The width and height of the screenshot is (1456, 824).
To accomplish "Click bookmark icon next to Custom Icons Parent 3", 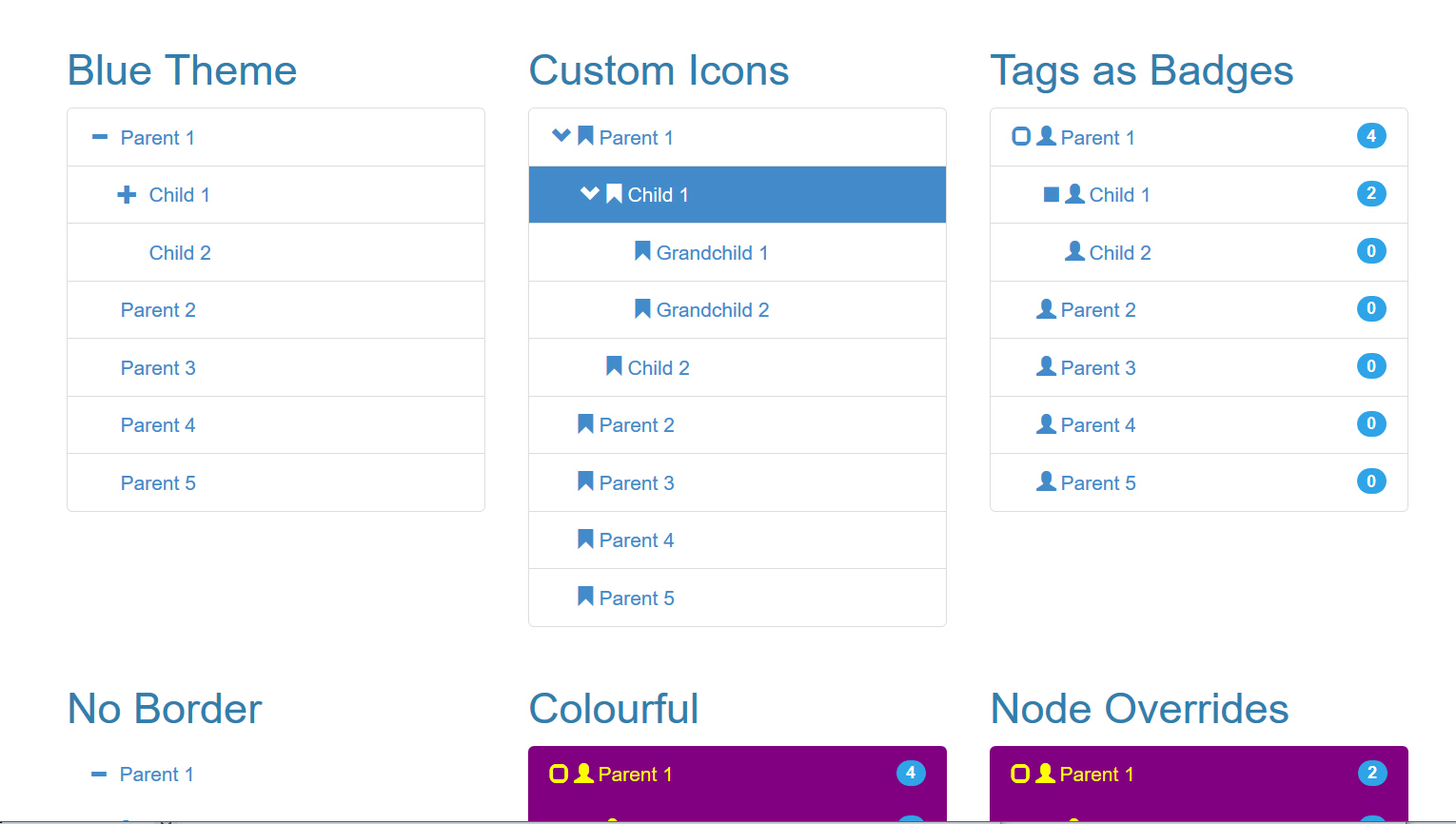I will click(585, 481).
